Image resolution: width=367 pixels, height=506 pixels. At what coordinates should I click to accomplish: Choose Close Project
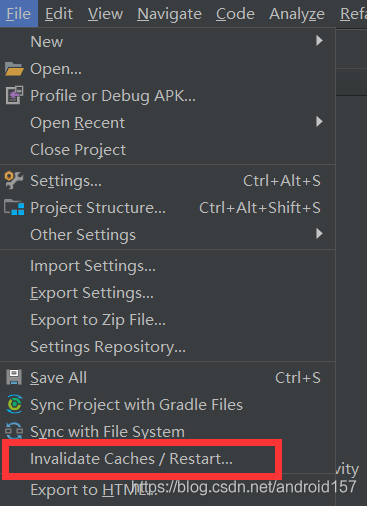tap(78, 150)
